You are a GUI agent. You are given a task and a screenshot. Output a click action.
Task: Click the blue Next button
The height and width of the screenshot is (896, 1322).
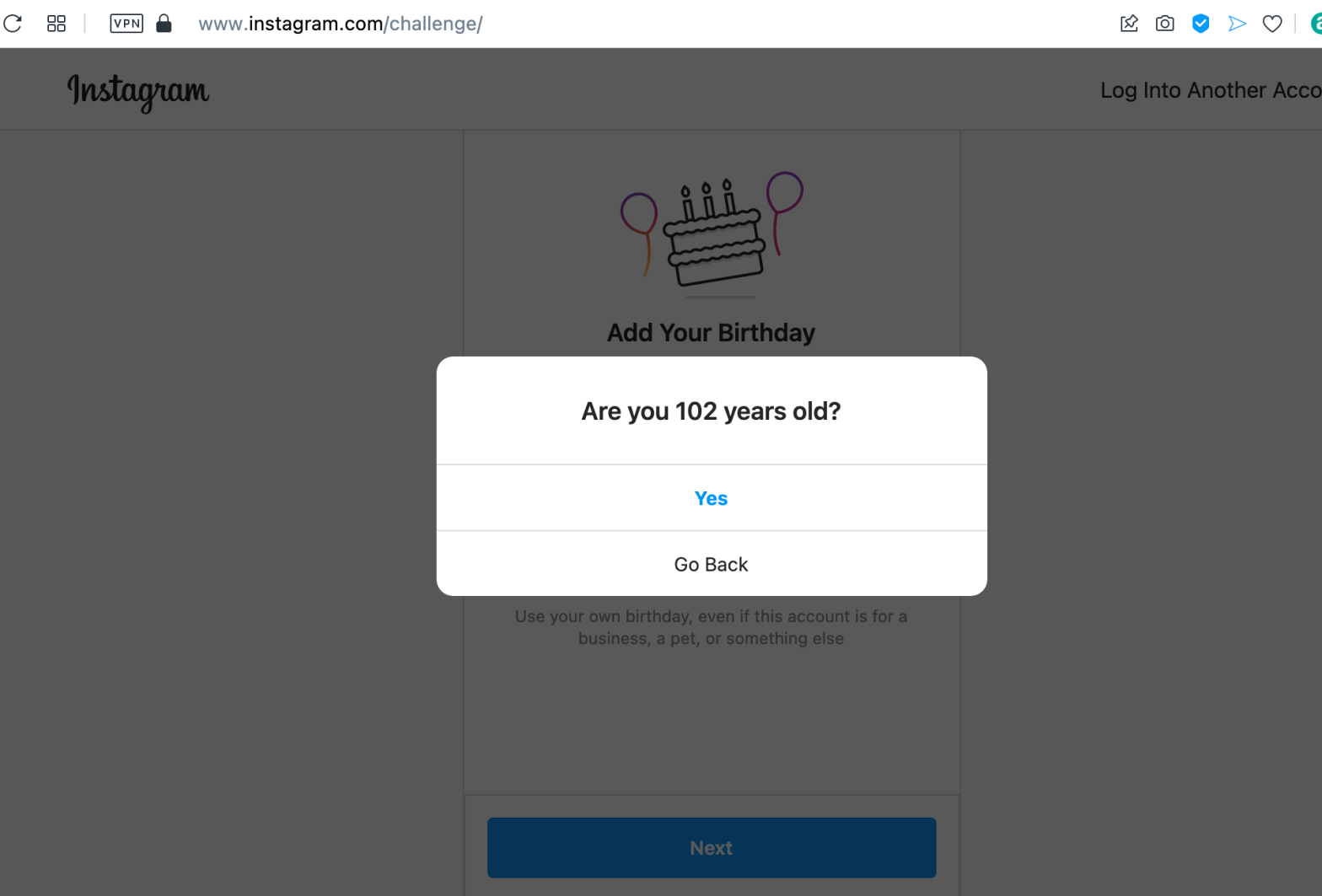point(711,847)
